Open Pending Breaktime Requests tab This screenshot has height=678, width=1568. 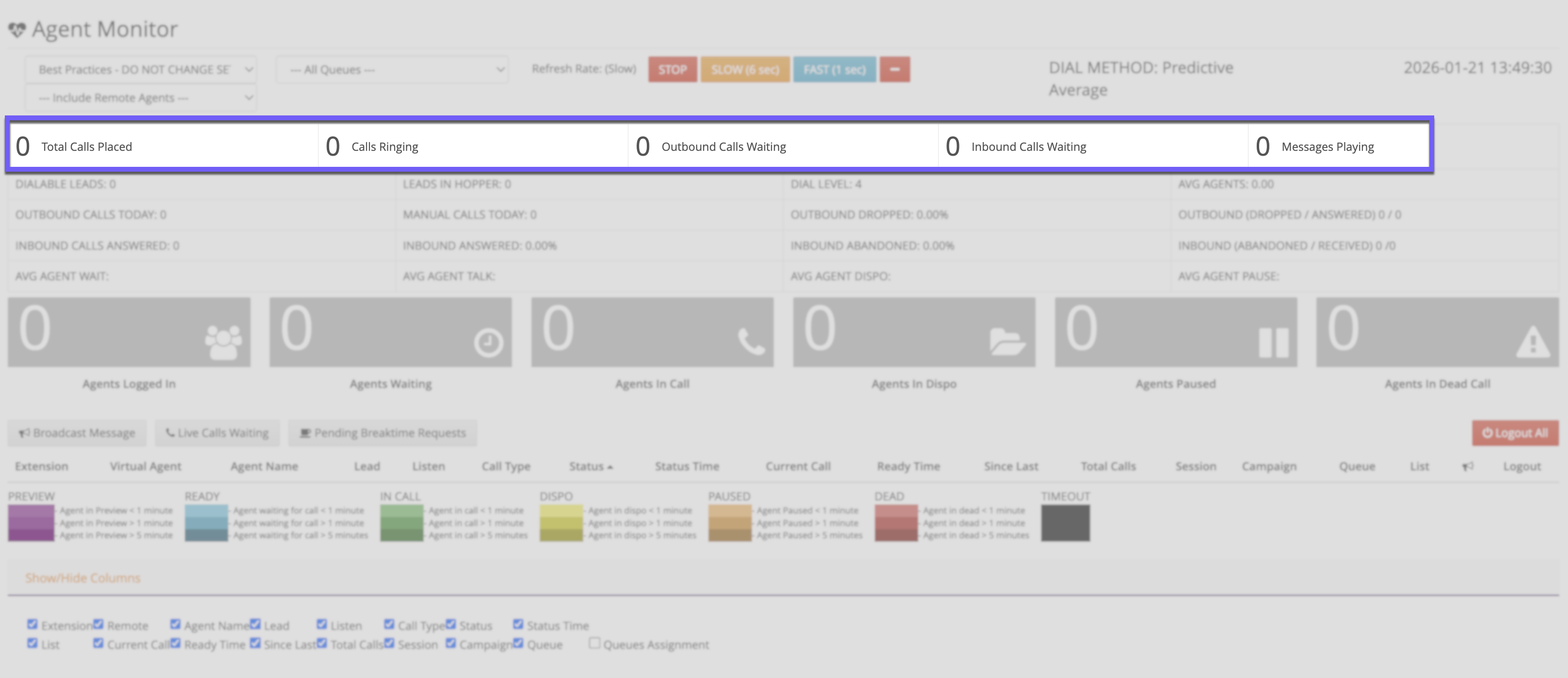[382, 433]
